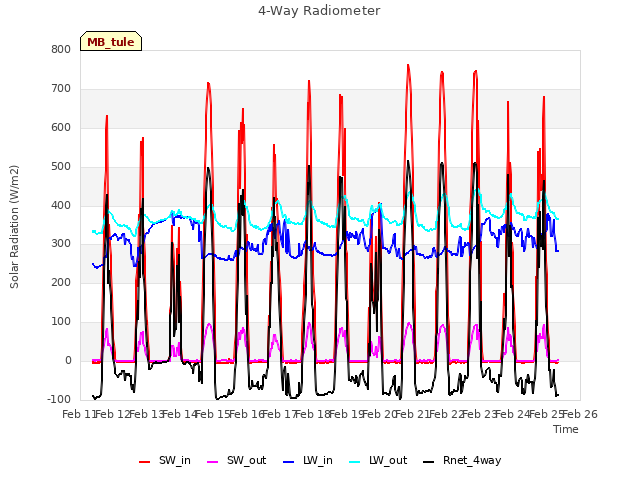The height and width of the screenshot is (480, 640).
Task: Click the 4-Way Radiometer chart title
Action: point(319,11)
